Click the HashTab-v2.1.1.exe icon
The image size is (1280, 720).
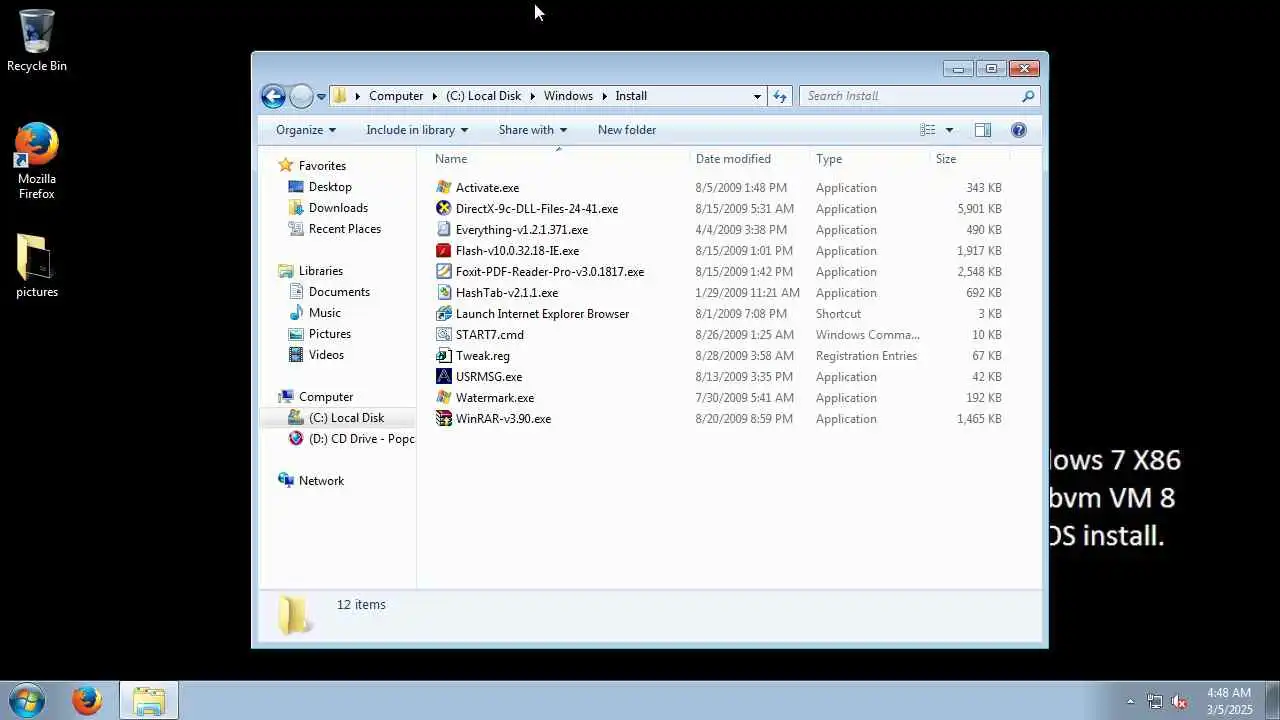tap(444, 292)
